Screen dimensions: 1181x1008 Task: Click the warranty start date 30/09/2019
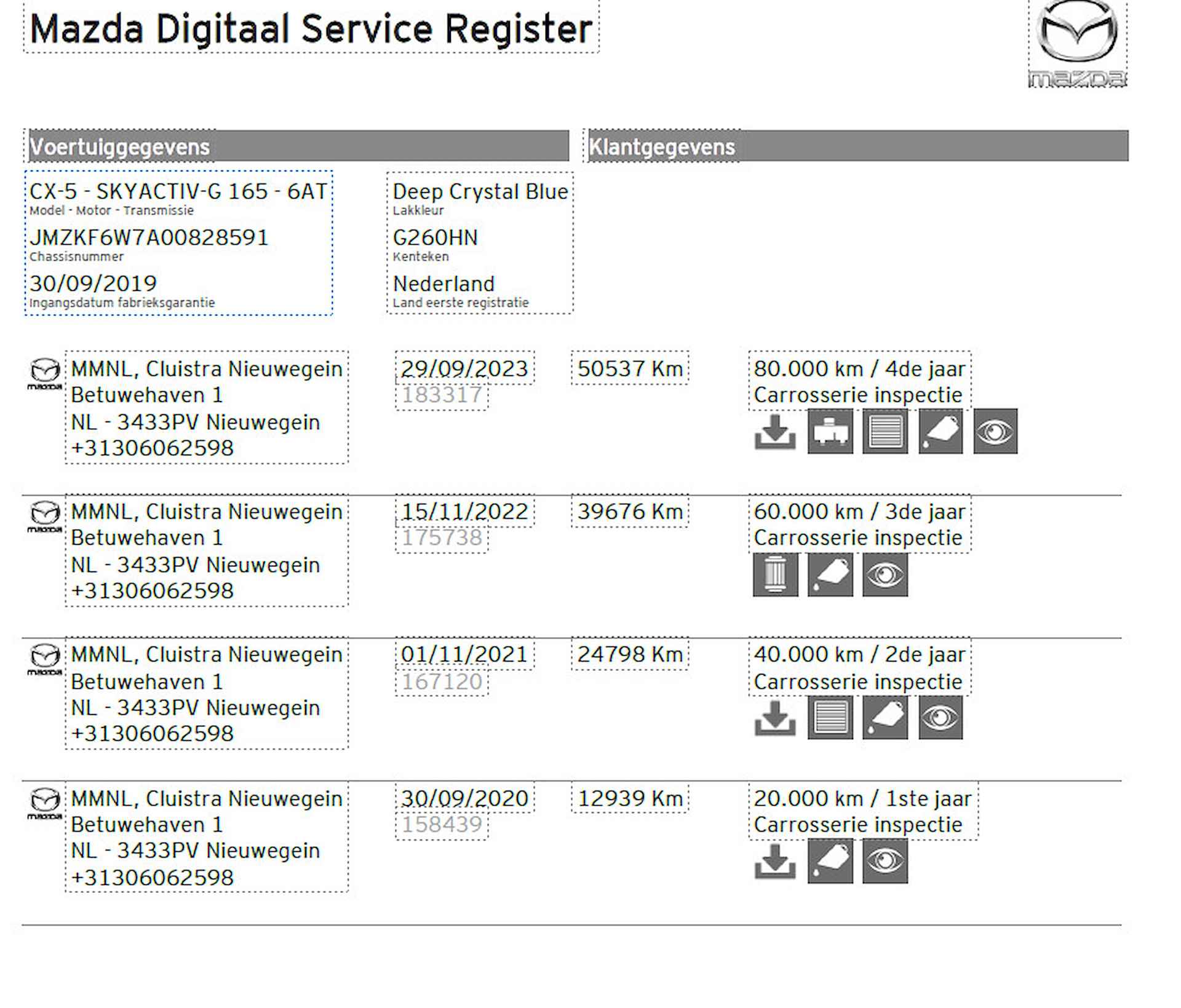click(x=93, y=284)
